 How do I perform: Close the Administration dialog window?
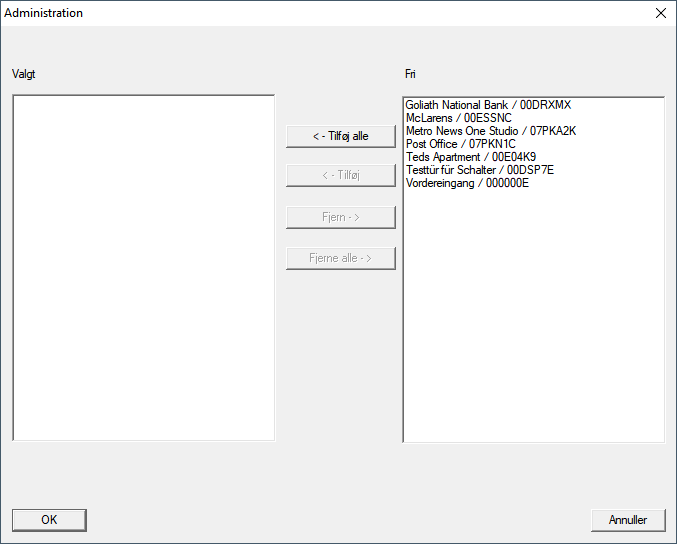(660, 14)
